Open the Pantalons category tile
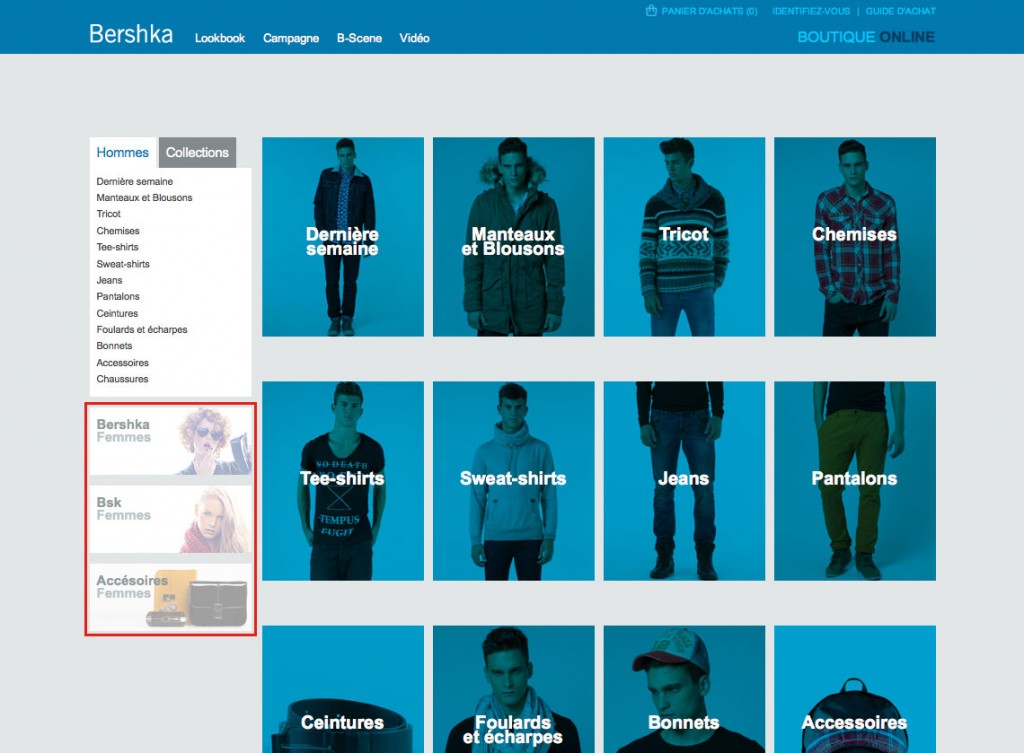This screenshot has height=753, width=1024. (x=855, y=481)
